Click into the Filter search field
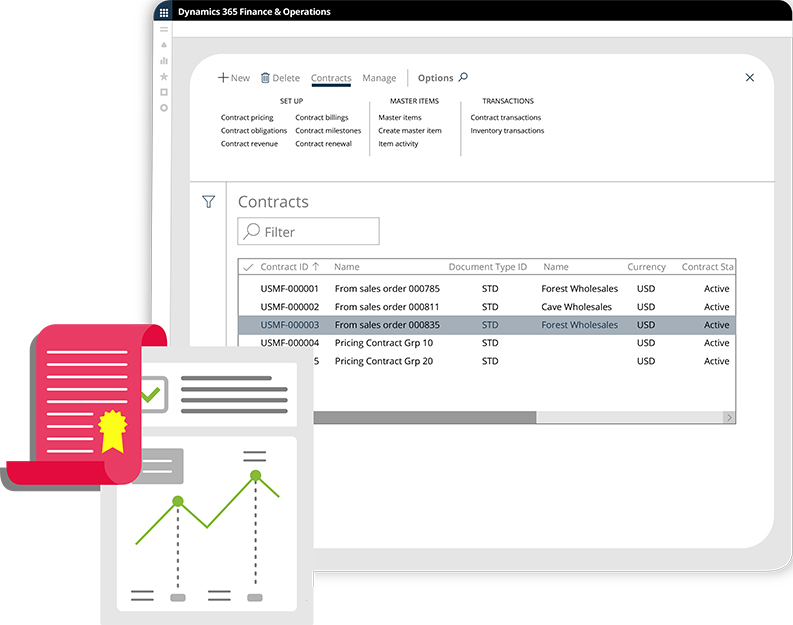The image size is (793, 625). 309,232
